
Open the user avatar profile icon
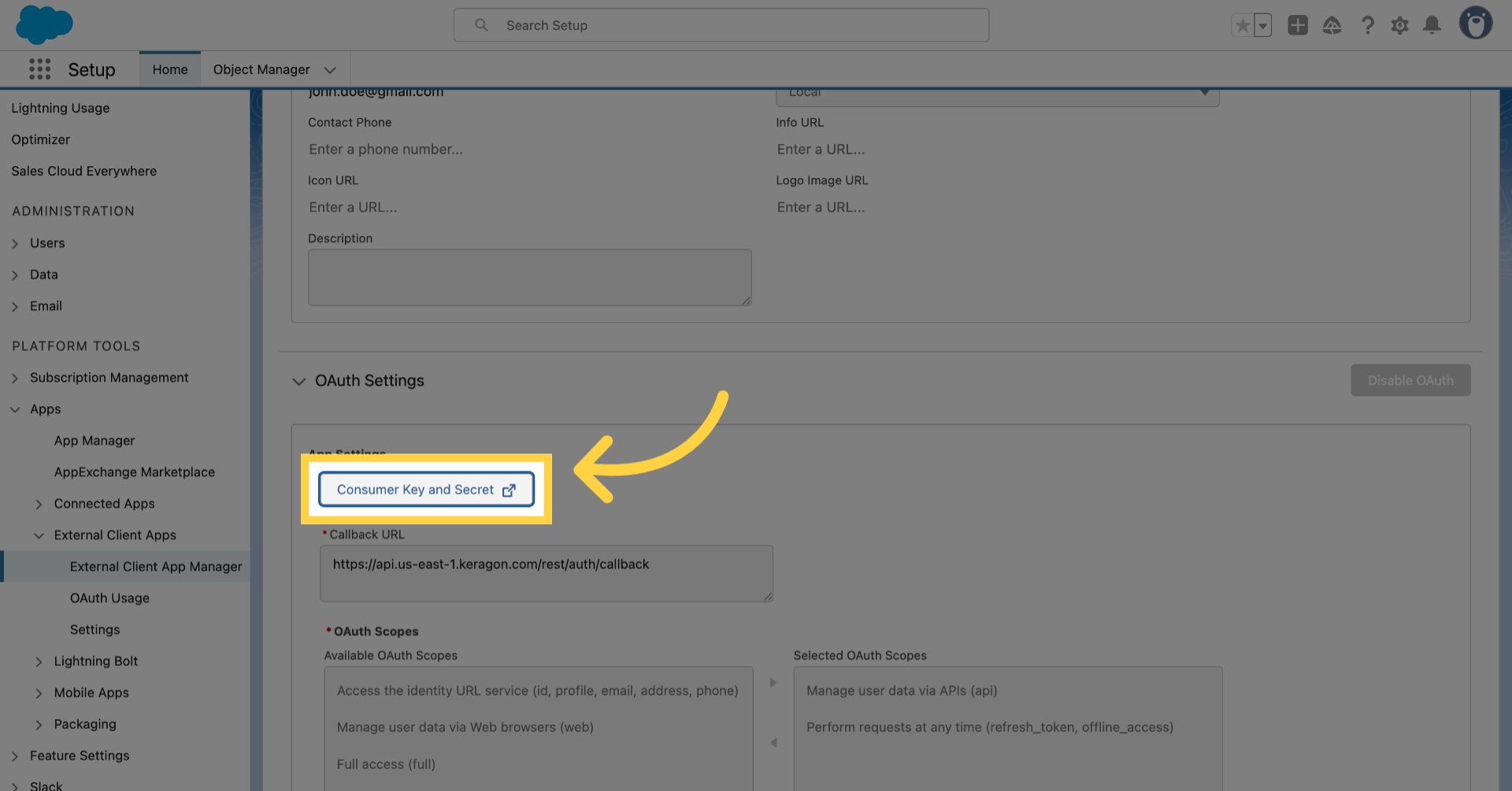tap(1476, 23)
